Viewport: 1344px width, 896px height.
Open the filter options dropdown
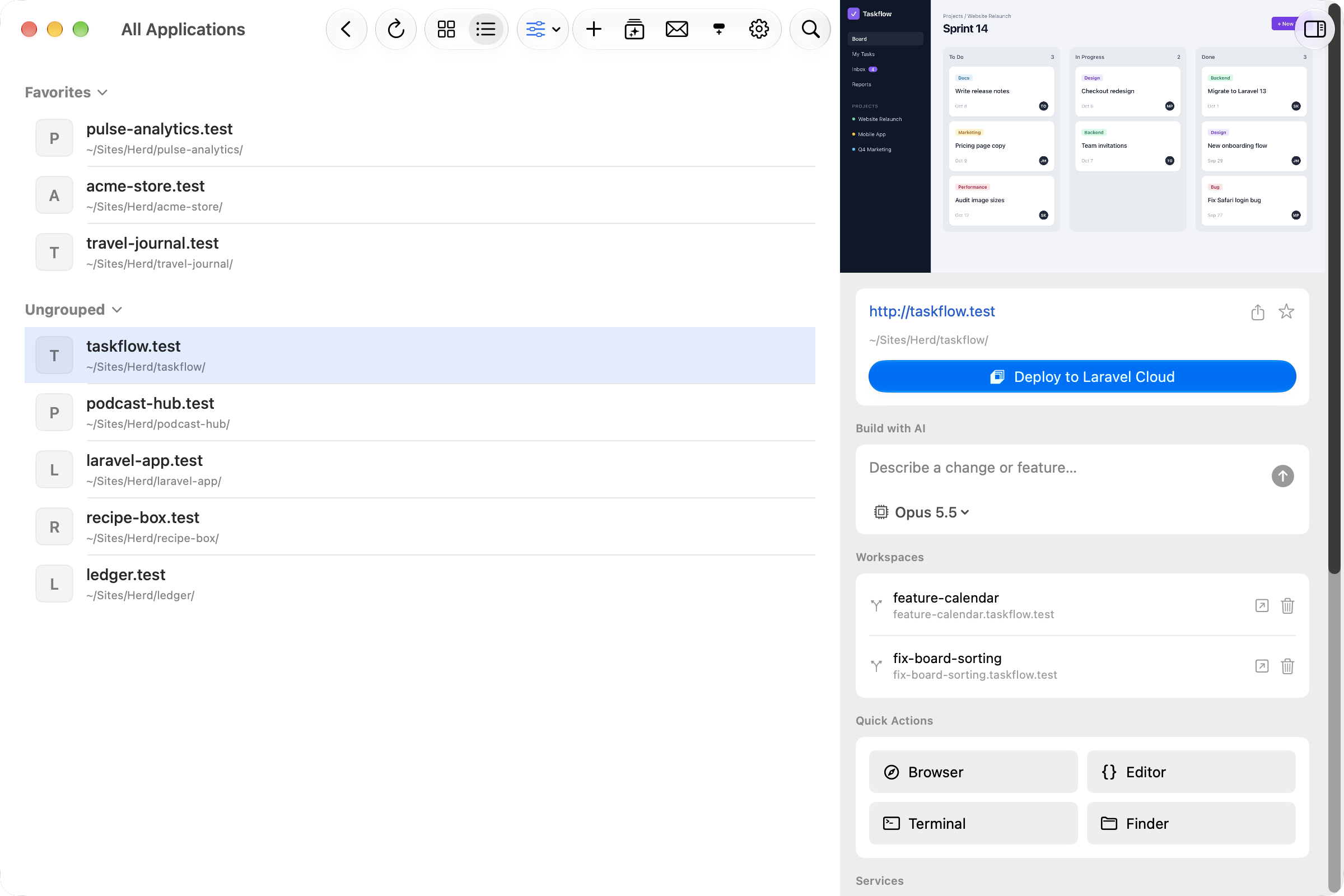(542, 29)
